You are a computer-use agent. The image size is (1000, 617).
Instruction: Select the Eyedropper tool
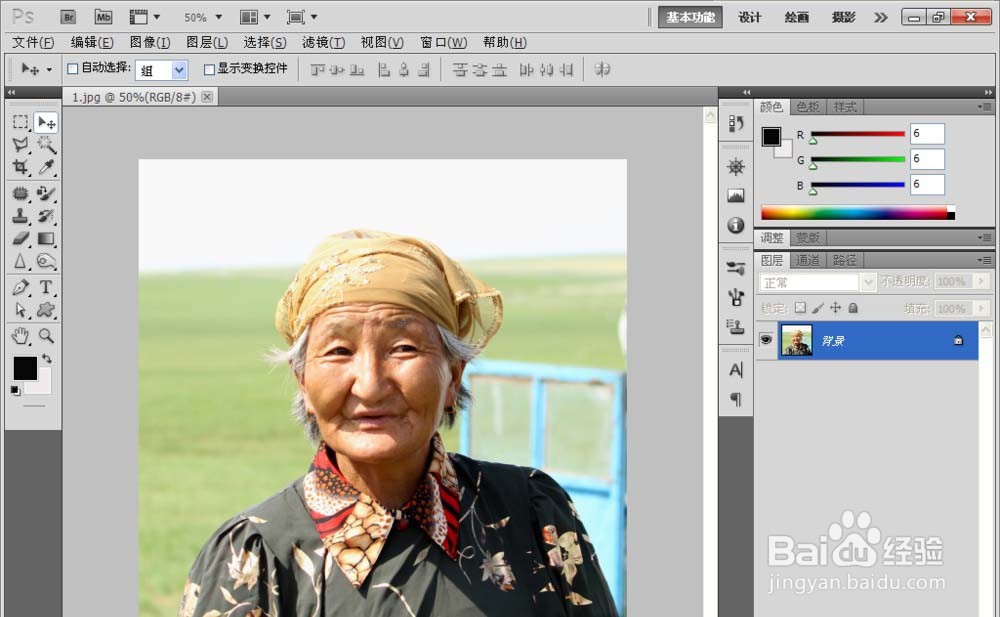[x=46, y=167]
